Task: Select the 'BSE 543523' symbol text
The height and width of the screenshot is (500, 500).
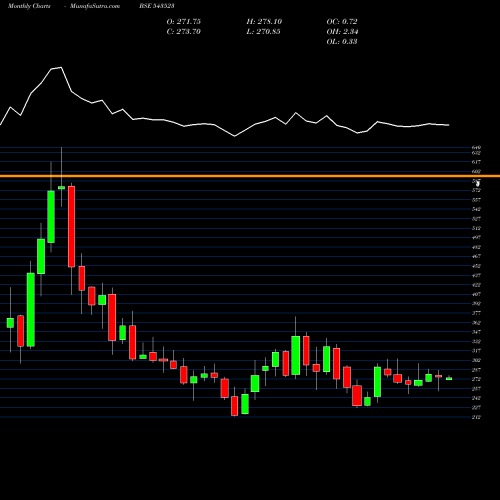Action: 157,6
